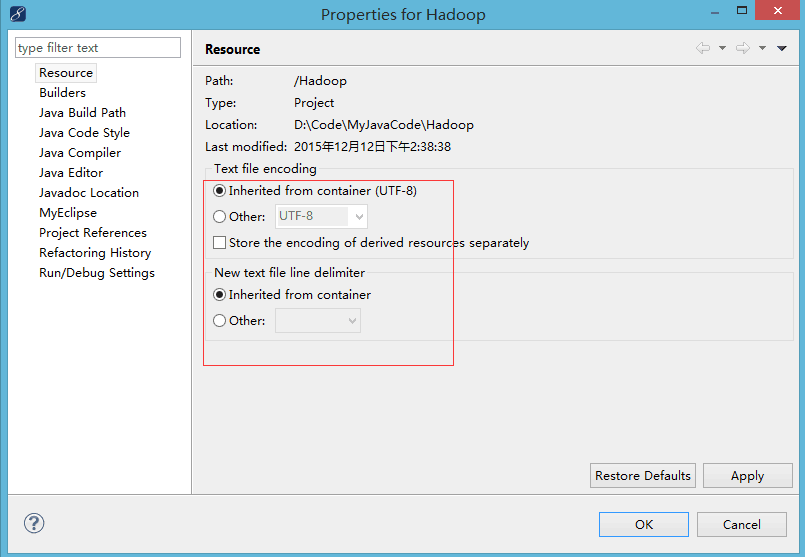This screenshot has height=557, width=805.
Task: Maximize the Properties for Hadoop window
Action: coord(742,10)
